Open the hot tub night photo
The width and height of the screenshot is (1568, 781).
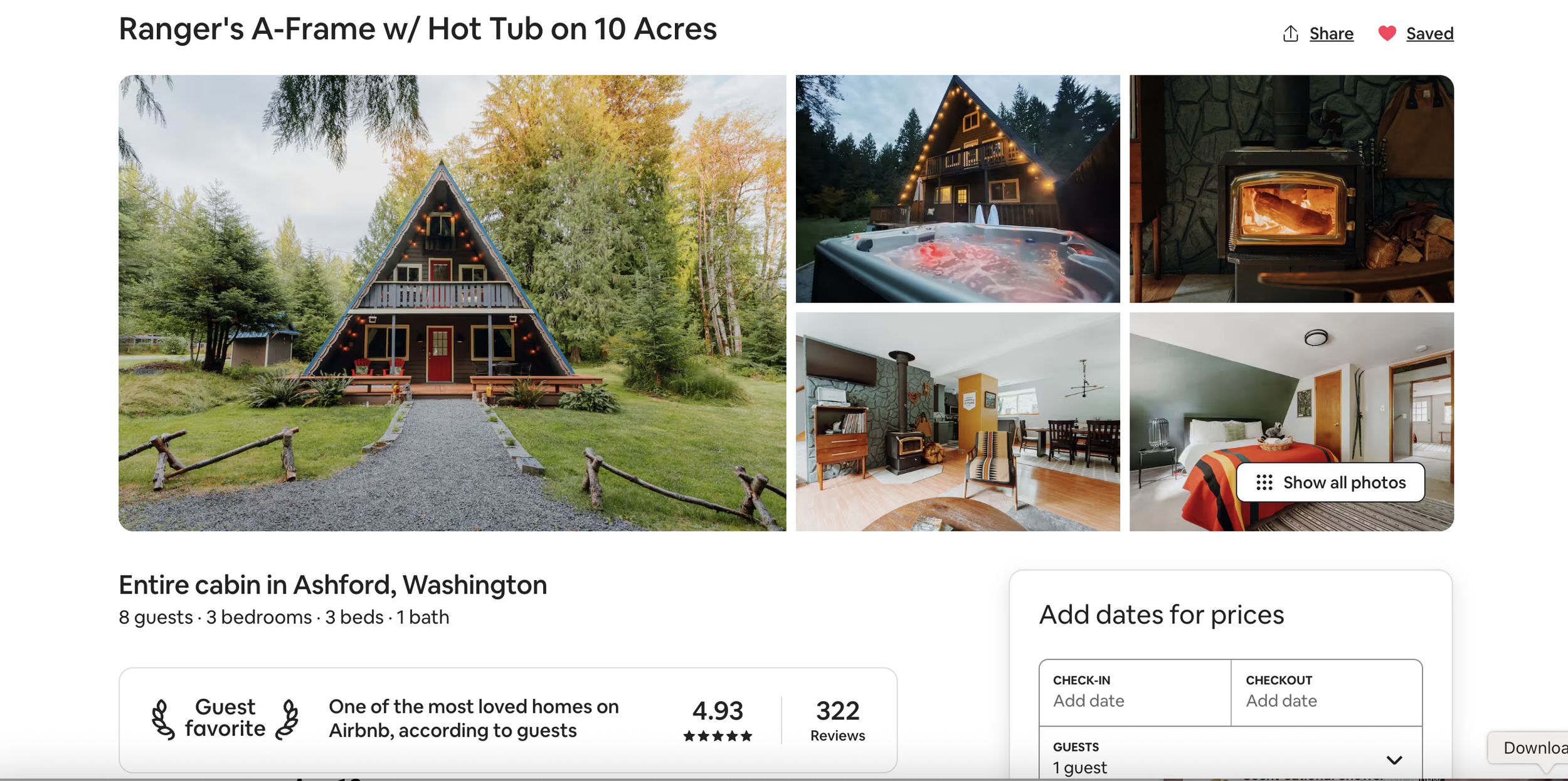click(958, 189)
